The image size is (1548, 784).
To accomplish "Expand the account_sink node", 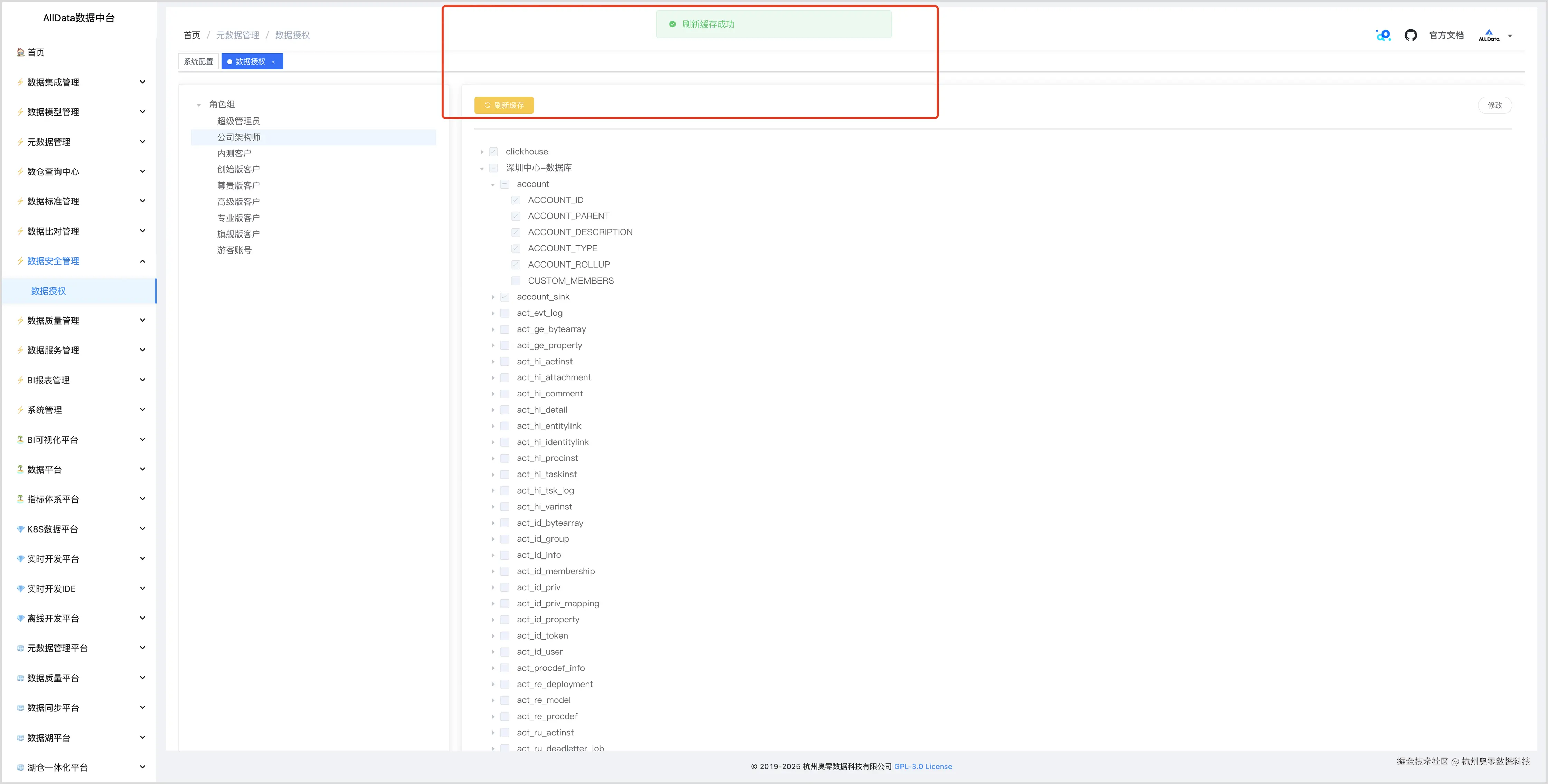I will point(493,297).
